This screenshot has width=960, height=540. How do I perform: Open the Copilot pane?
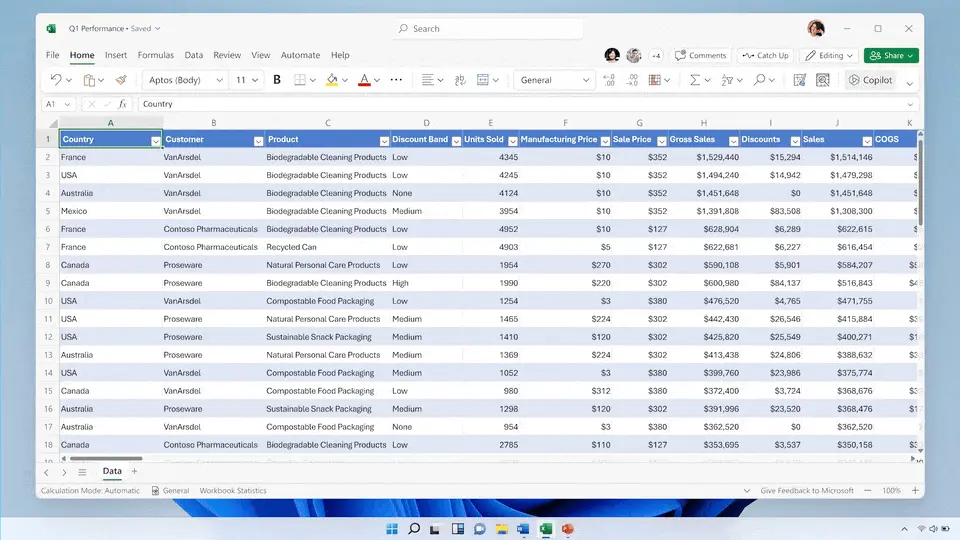(871, 80)
